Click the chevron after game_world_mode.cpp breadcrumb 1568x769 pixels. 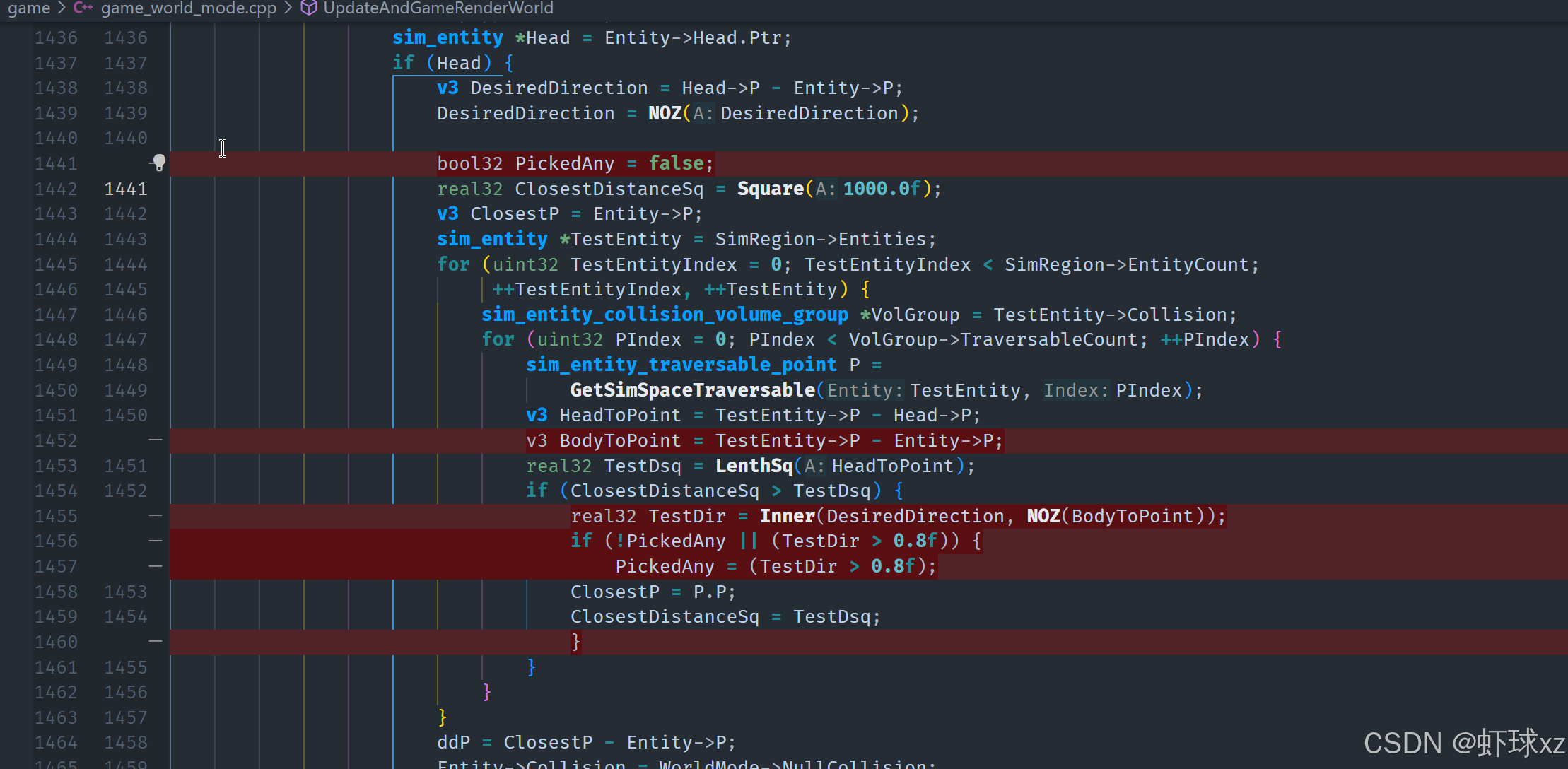pyautogui.click(x=288, y=8)
